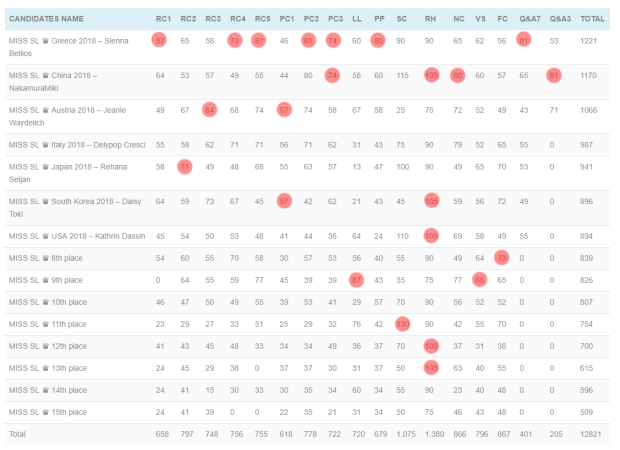This screenshot has width=620, height=450.
Task: Sort by the TOTAL column header
Action: pos(592,19)
